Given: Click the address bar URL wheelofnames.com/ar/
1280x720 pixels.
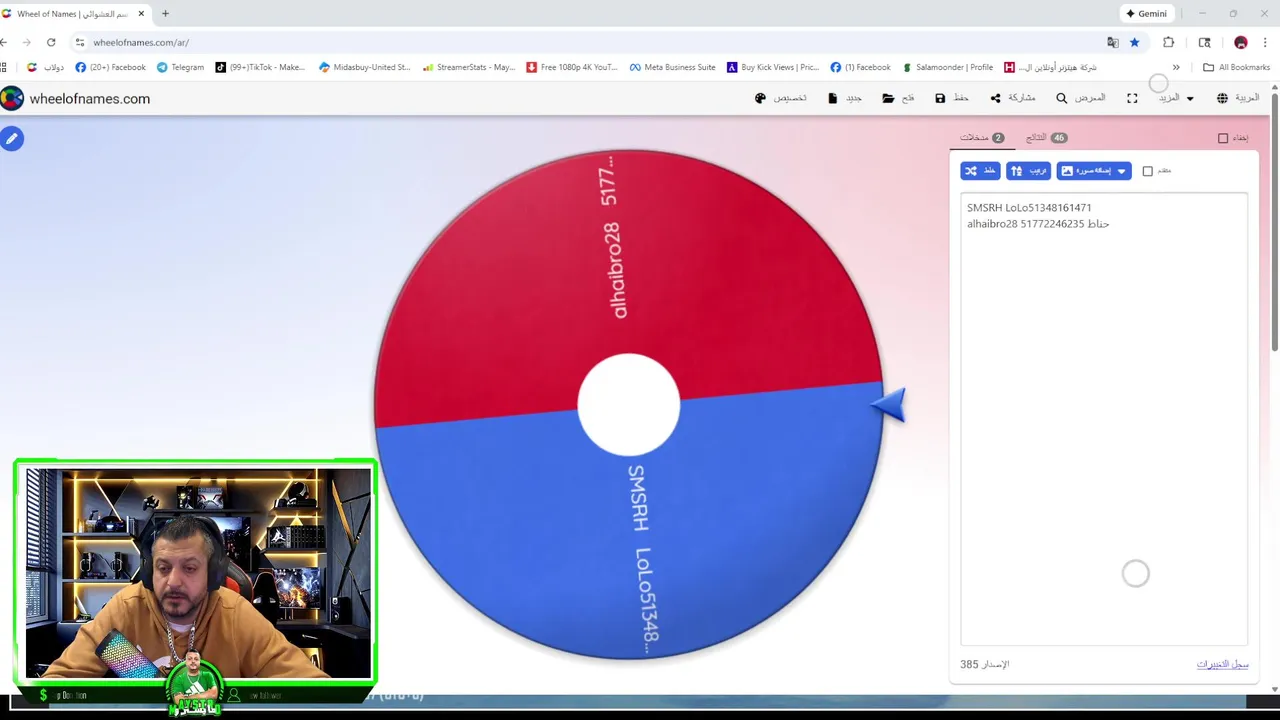Looking at the screenshot, I should pos(141,42).
